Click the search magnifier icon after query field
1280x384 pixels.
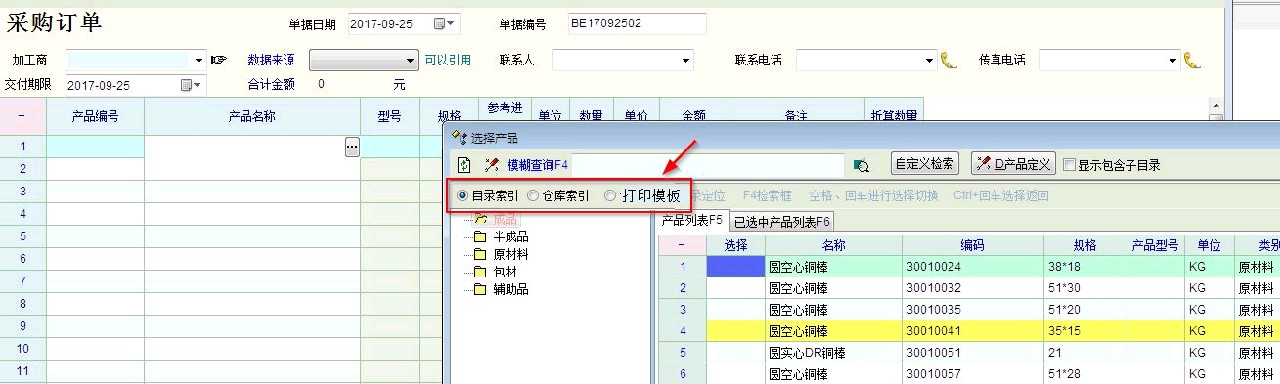point(861,165)
